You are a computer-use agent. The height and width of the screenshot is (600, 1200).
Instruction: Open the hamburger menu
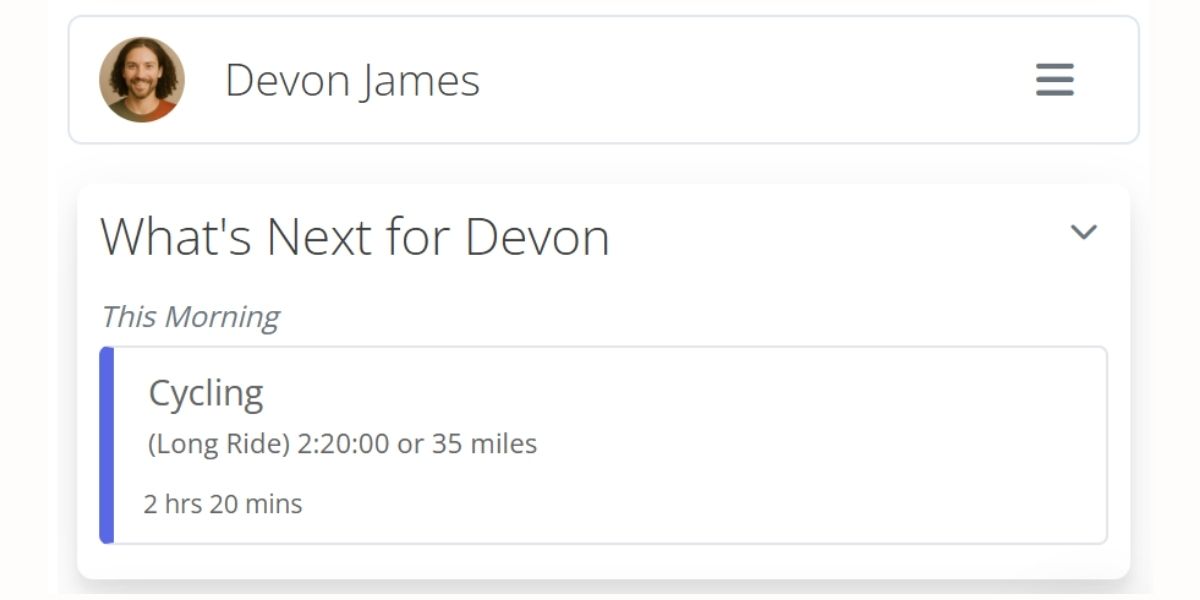[1054, 80]
